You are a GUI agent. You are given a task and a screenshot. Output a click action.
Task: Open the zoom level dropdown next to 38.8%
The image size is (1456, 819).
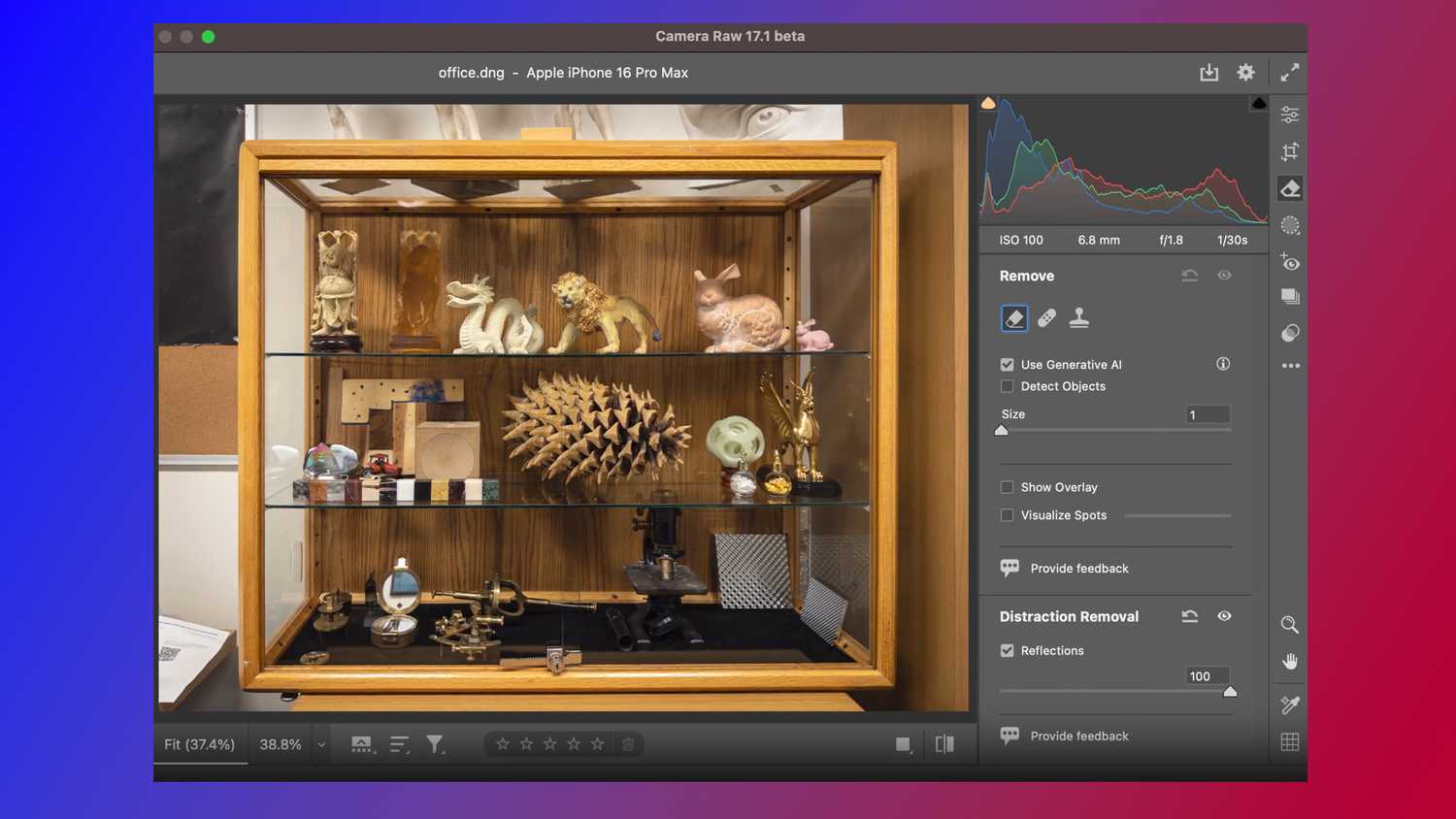pyautogui.click(x=320, y=744)
